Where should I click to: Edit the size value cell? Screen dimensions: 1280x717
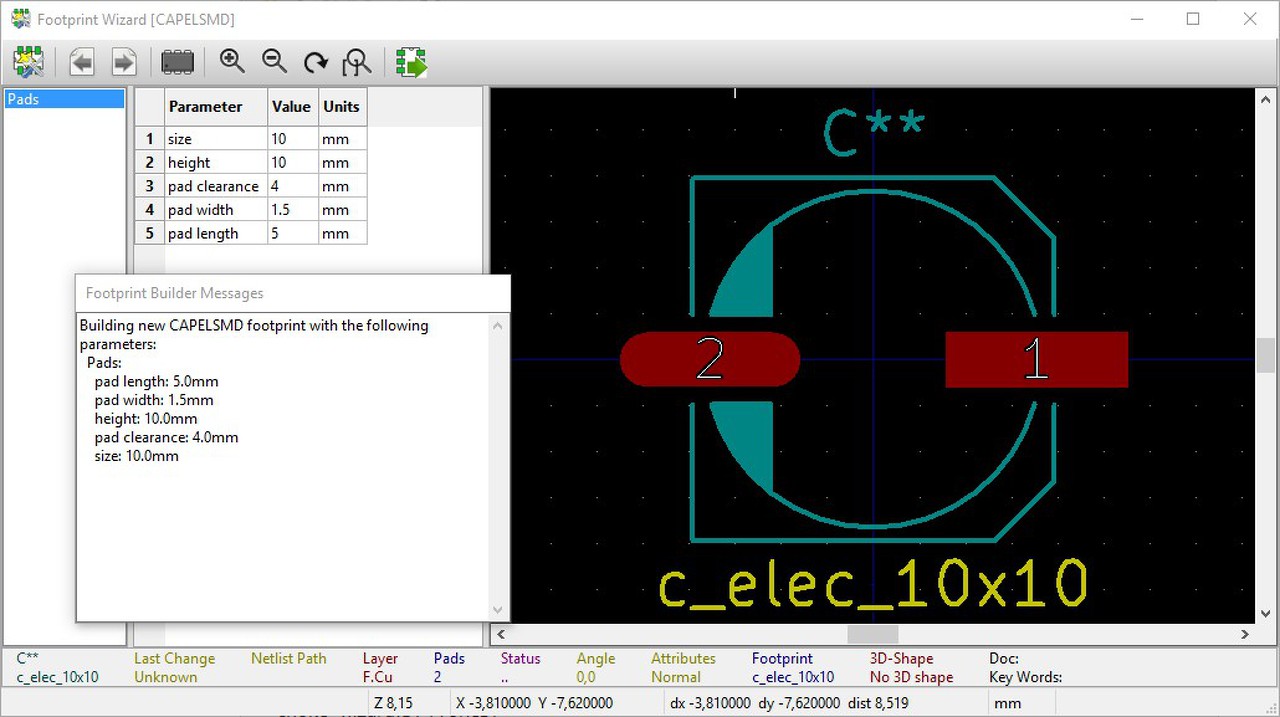click(293, 138)
